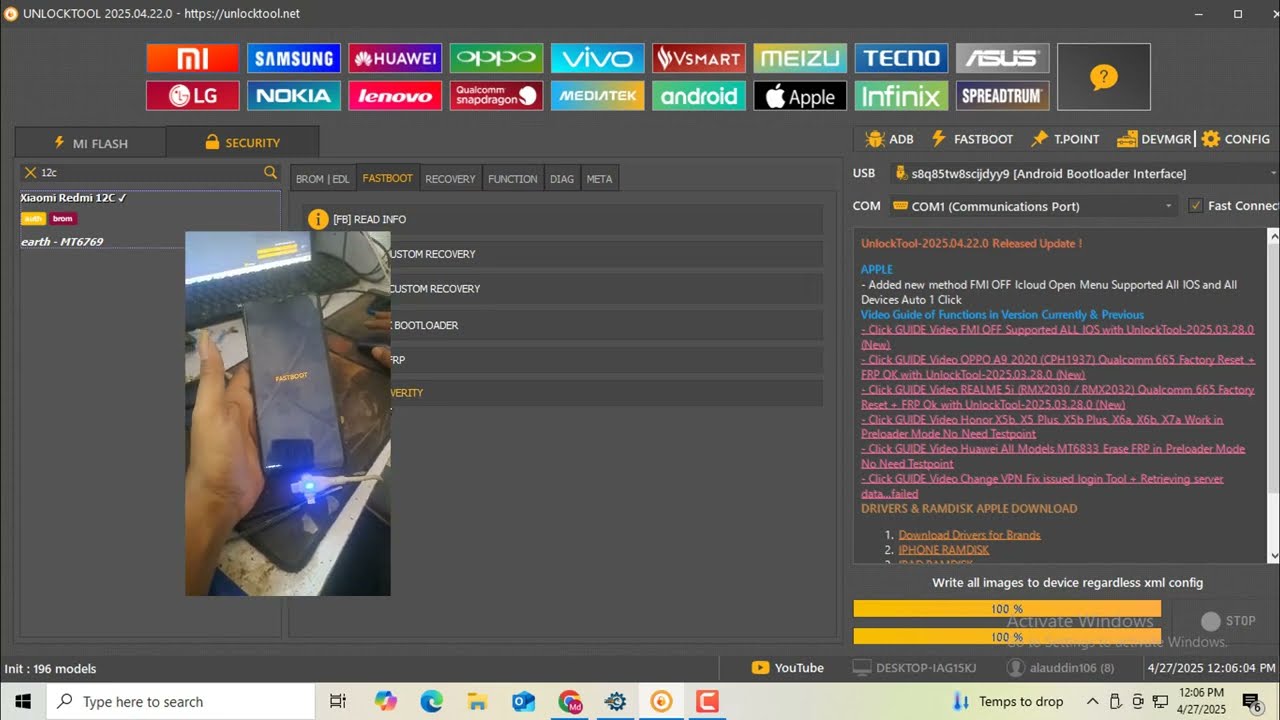The height and width of the screenshot is (720, 1280).
Task: Select the LG brand logo
Action: tap(192, 96)
